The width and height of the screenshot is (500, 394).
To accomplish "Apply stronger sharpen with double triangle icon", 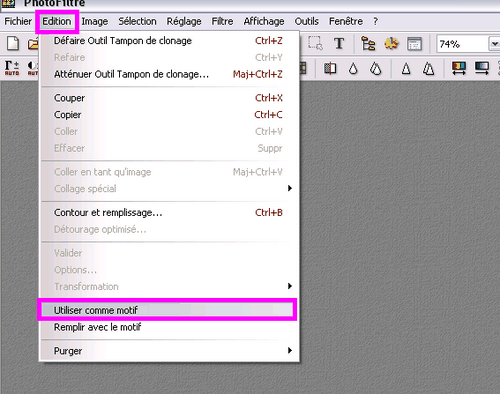I will tap(428, 69).
